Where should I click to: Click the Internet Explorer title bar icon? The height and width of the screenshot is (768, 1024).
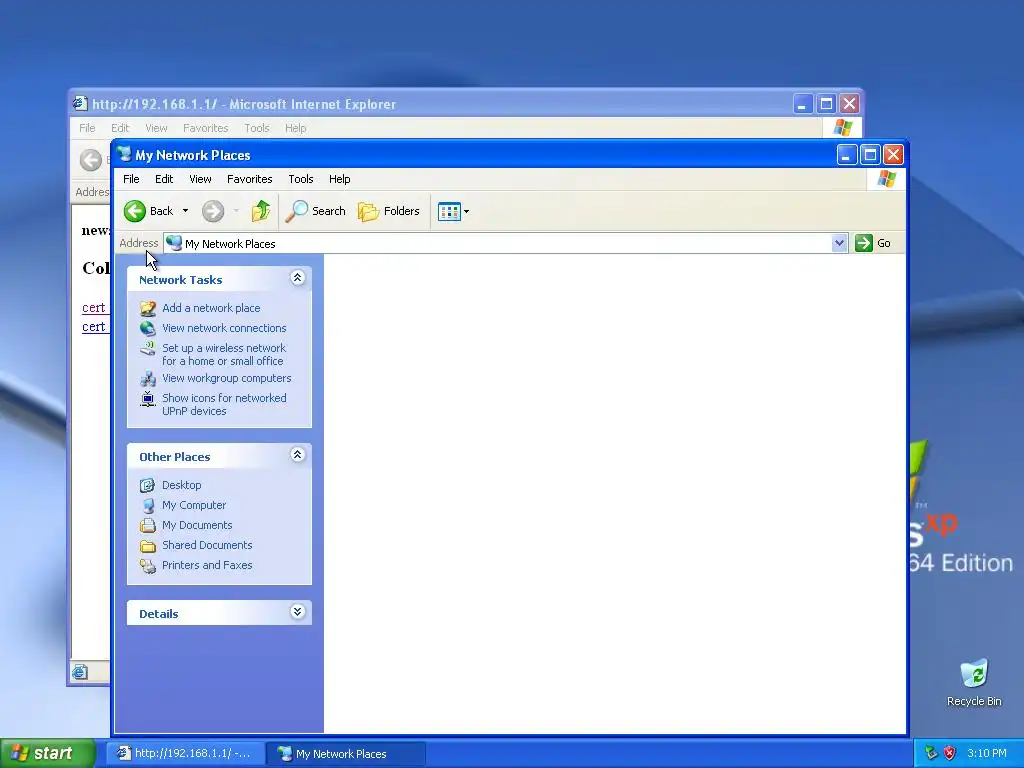point(80,103)
